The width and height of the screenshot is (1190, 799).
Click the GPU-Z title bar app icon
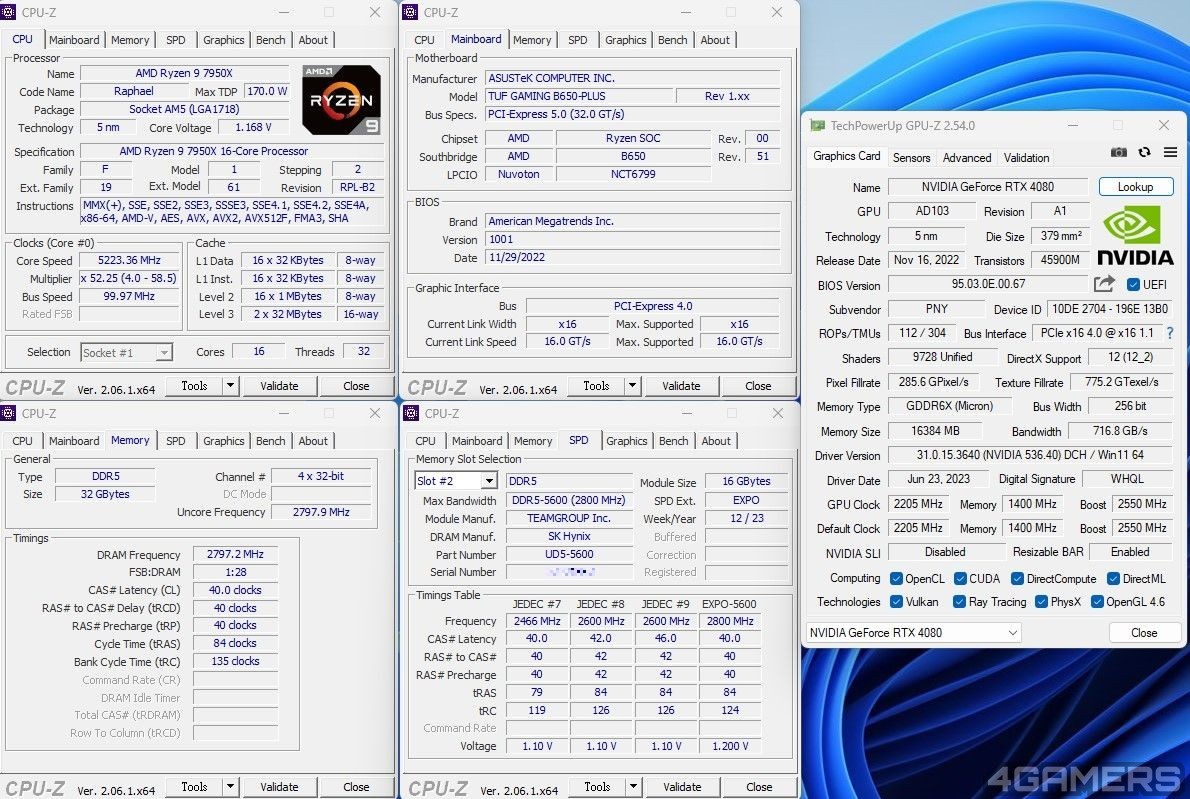pyautogui.click(x=817, y=126)
